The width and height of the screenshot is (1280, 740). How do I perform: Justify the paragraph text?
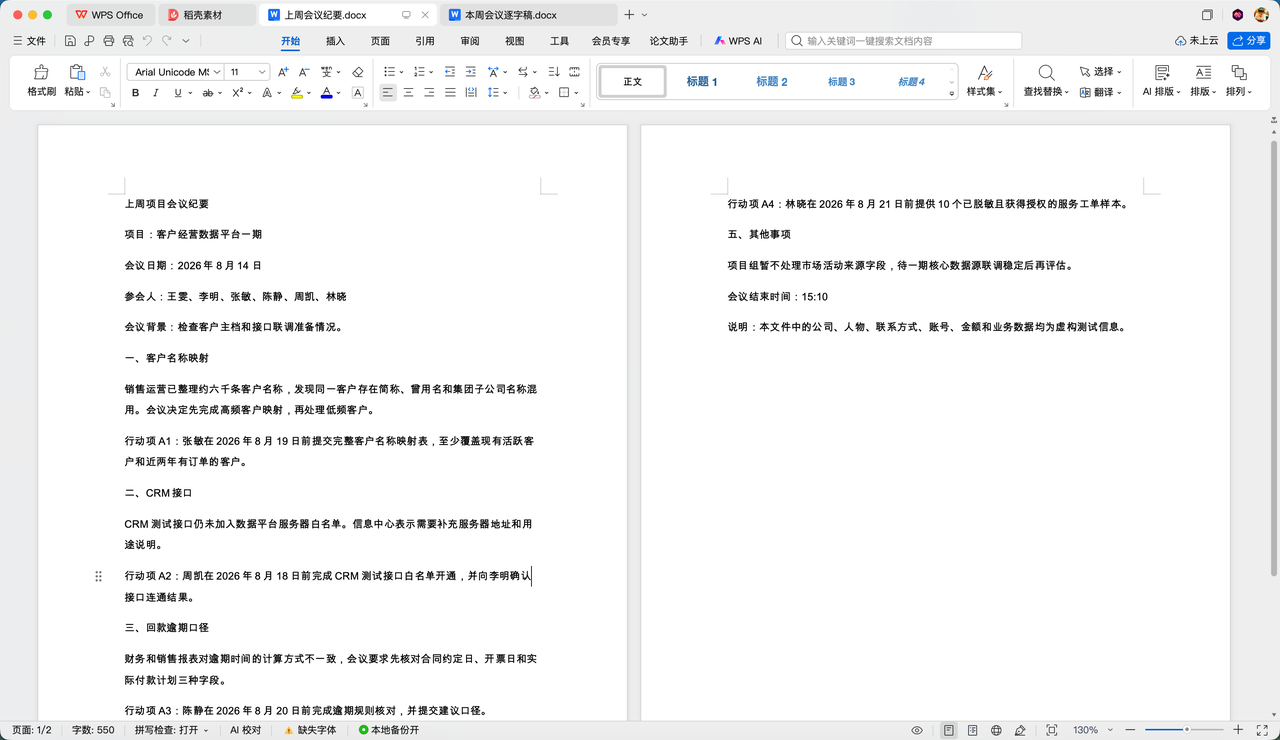(450, 93)
